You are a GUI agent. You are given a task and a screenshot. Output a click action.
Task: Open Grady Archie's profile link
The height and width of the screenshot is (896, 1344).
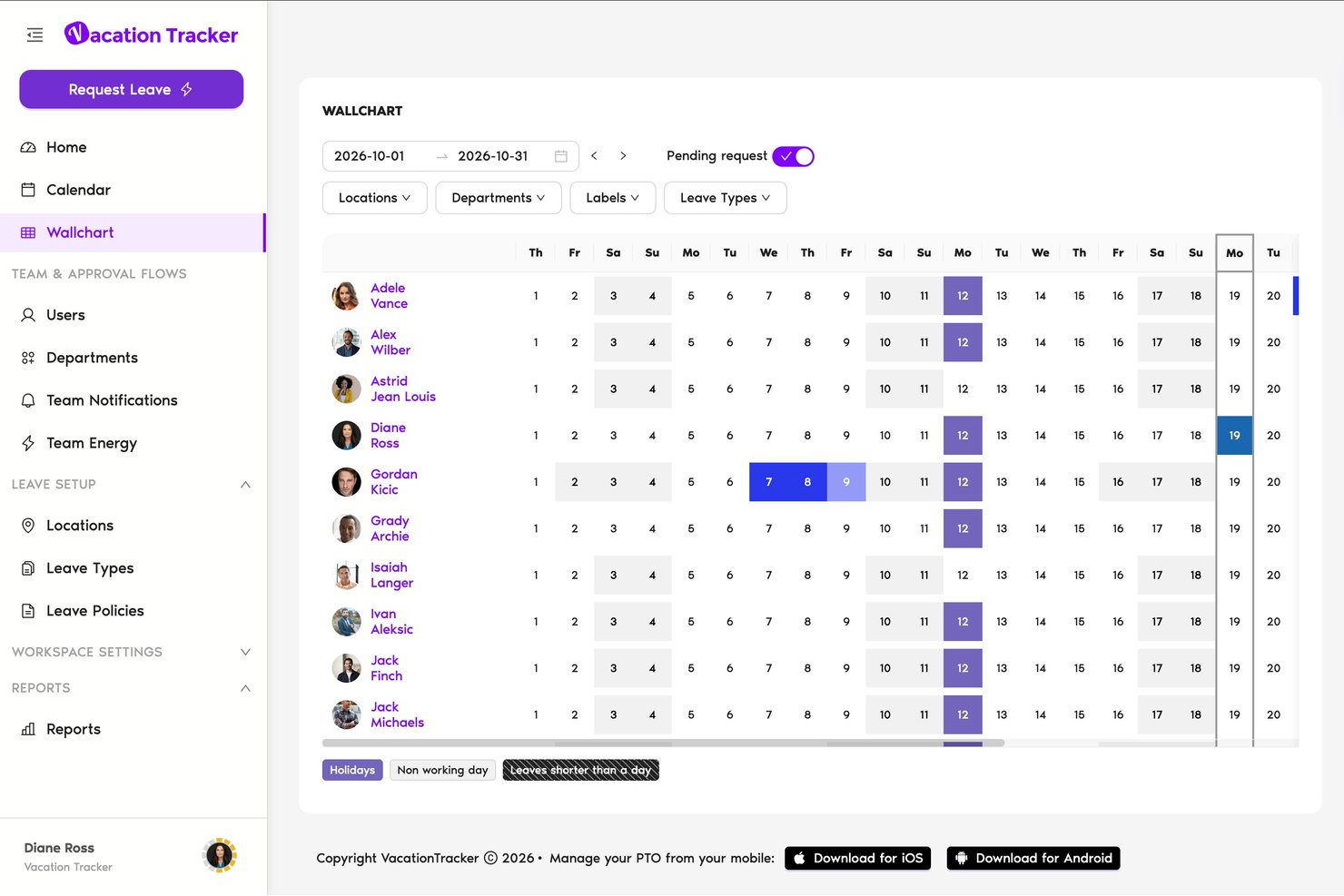[390, 528]
